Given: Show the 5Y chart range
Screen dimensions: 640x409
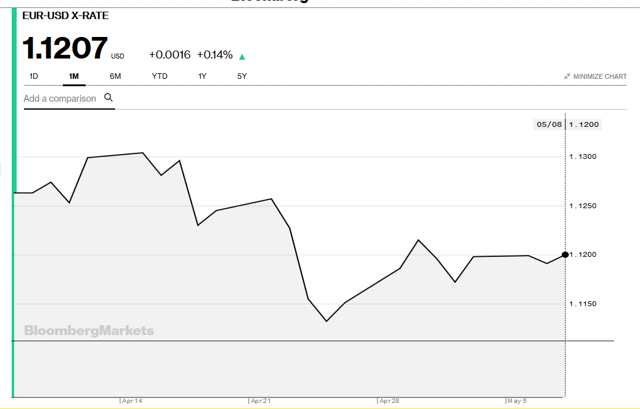Looking at the screenshot, I should [242, 76].
